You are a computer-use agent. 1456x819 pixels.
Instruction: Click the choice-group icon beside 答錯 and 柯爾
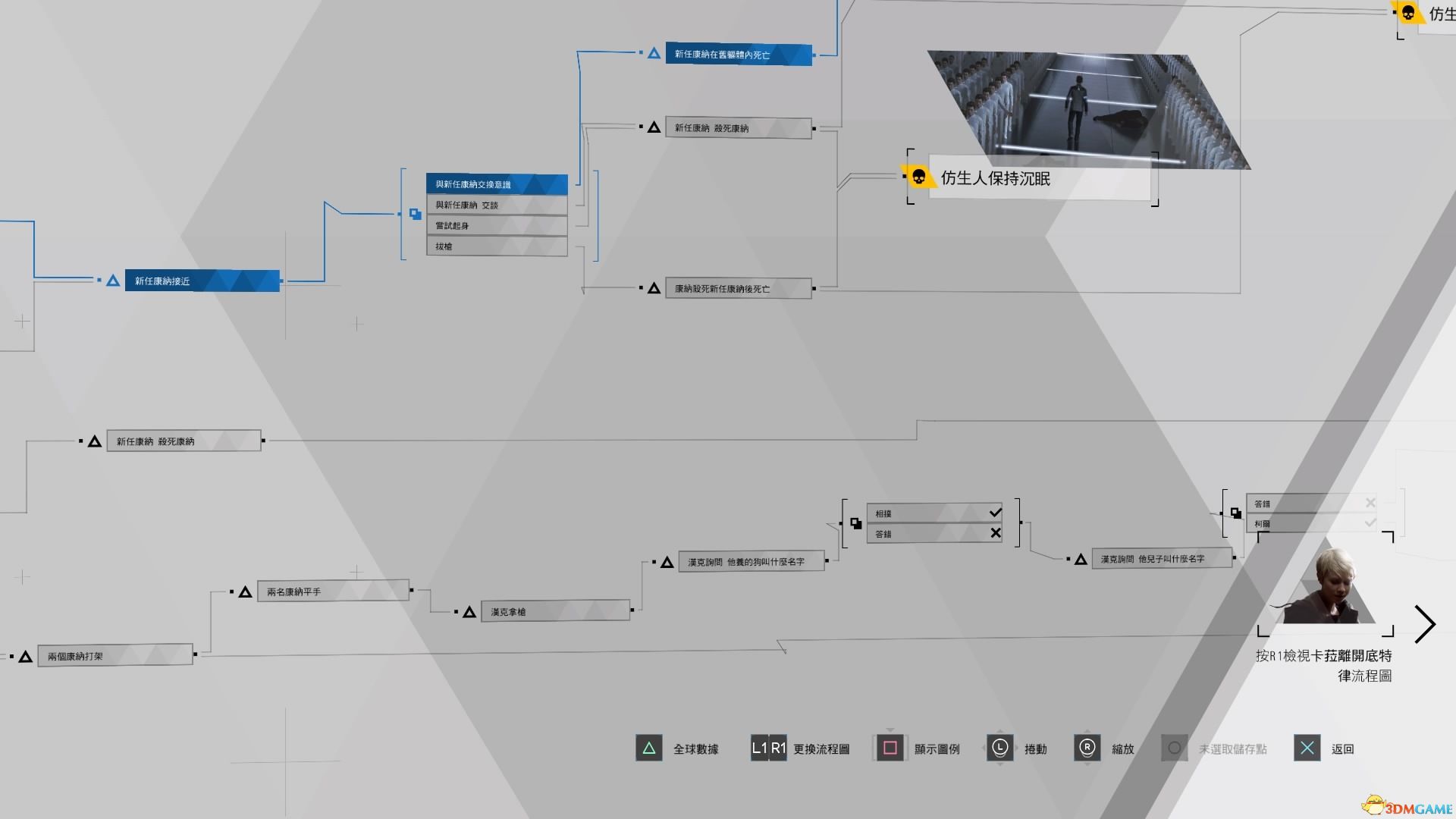1236,513
